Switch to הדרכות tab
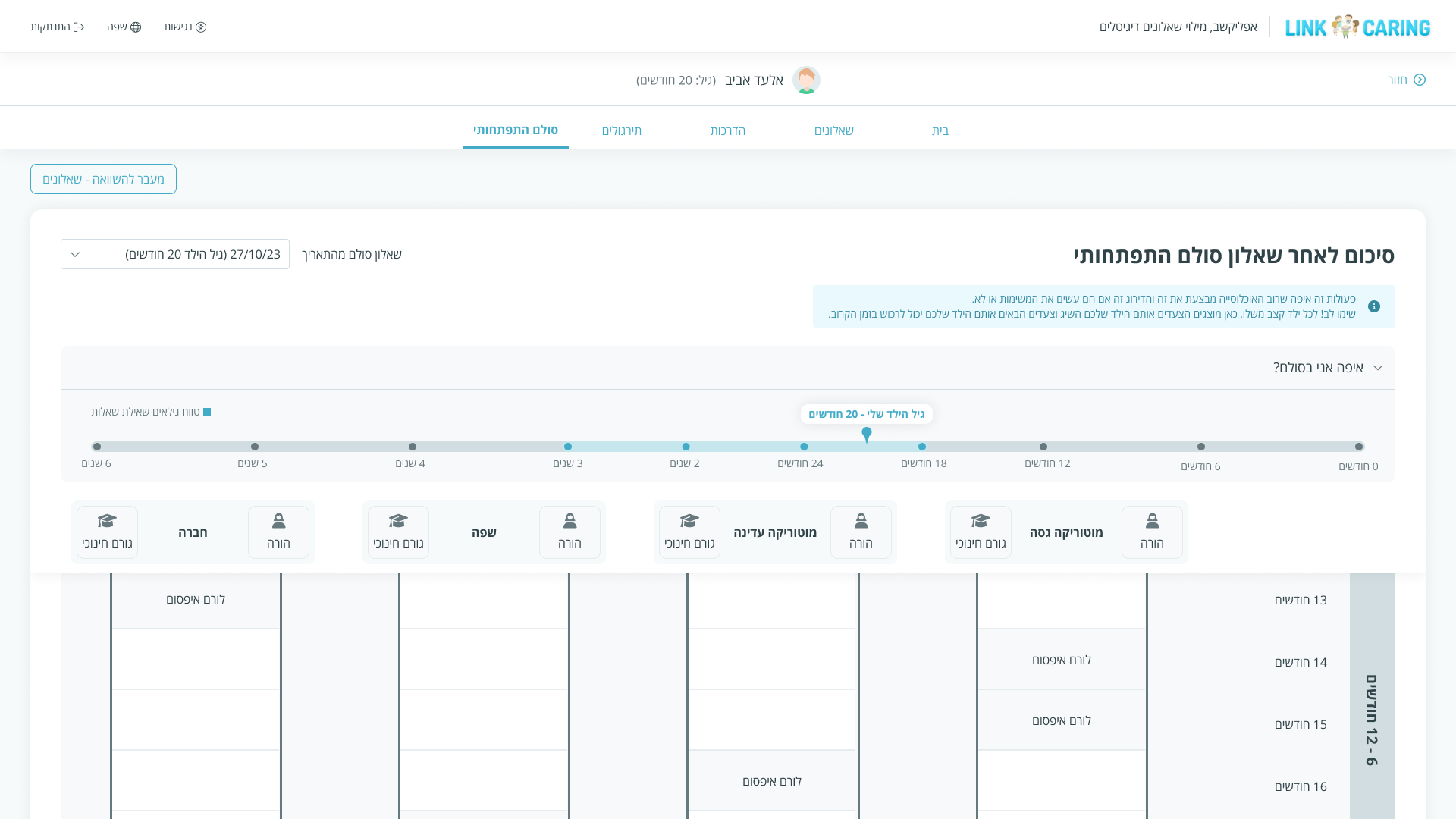 pos(728,130)
